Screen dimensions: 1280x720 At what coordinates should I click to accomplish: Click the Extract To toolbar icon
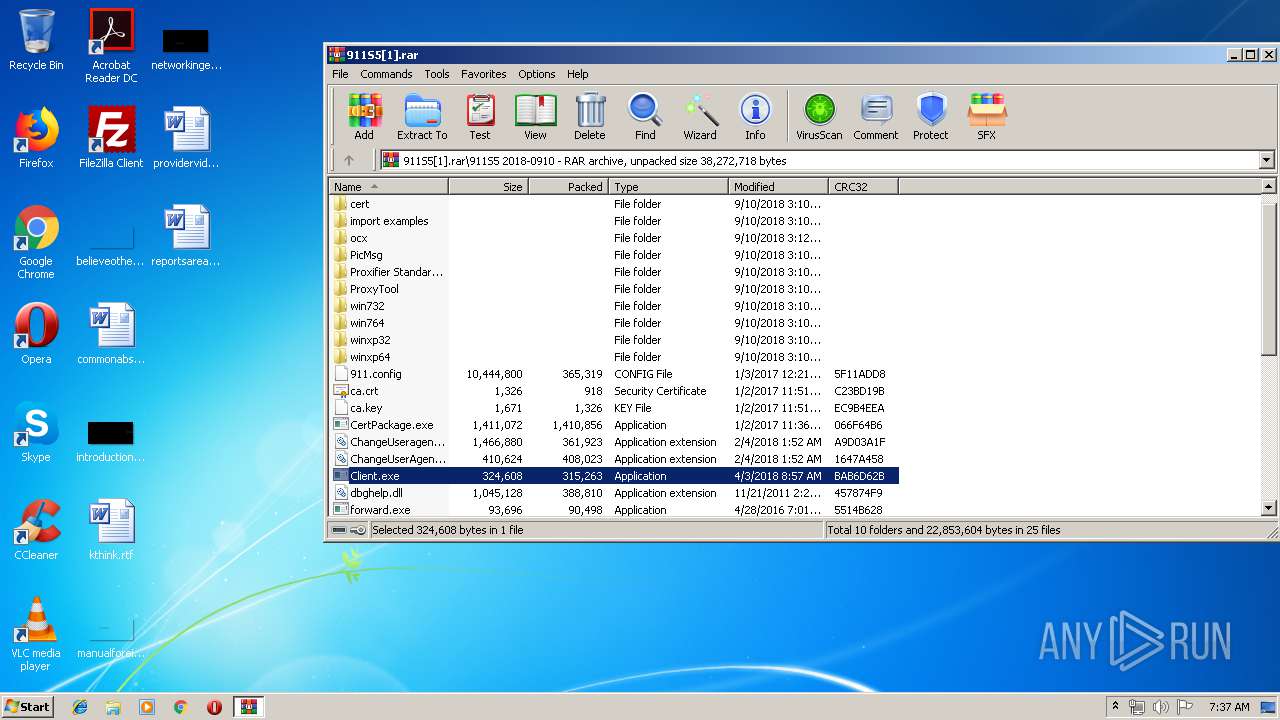(422, 117)
